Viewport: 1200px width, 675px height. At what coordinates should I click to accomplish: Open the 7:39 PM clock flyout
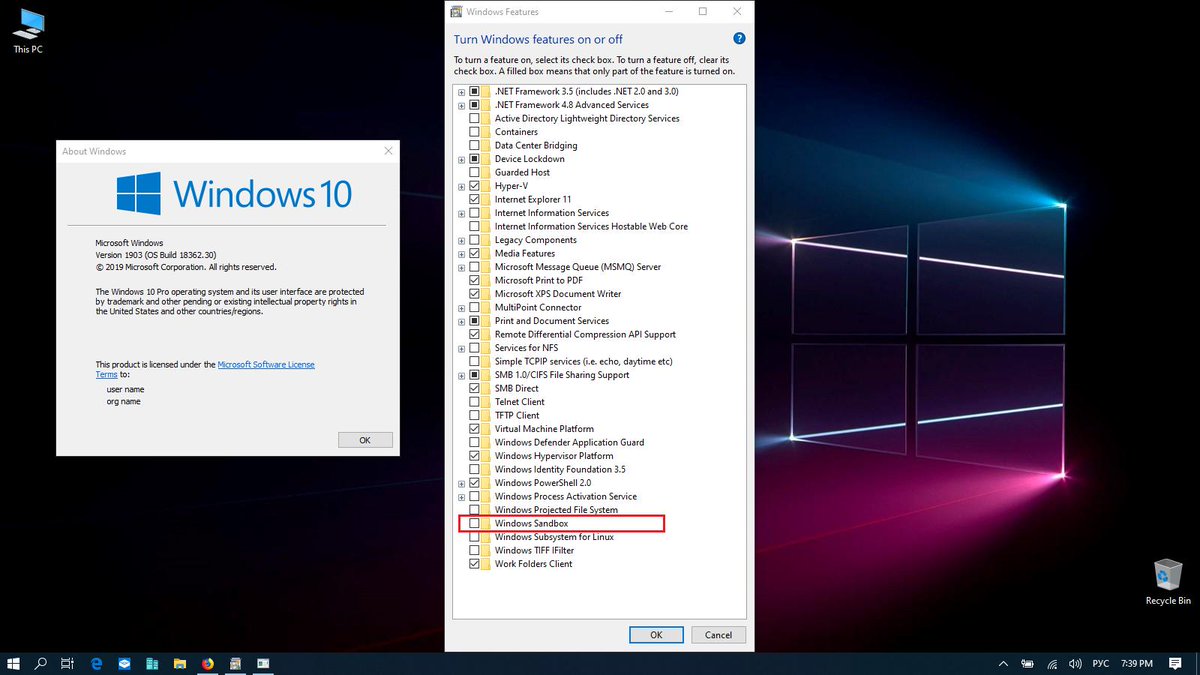[x=1137, y=663]
